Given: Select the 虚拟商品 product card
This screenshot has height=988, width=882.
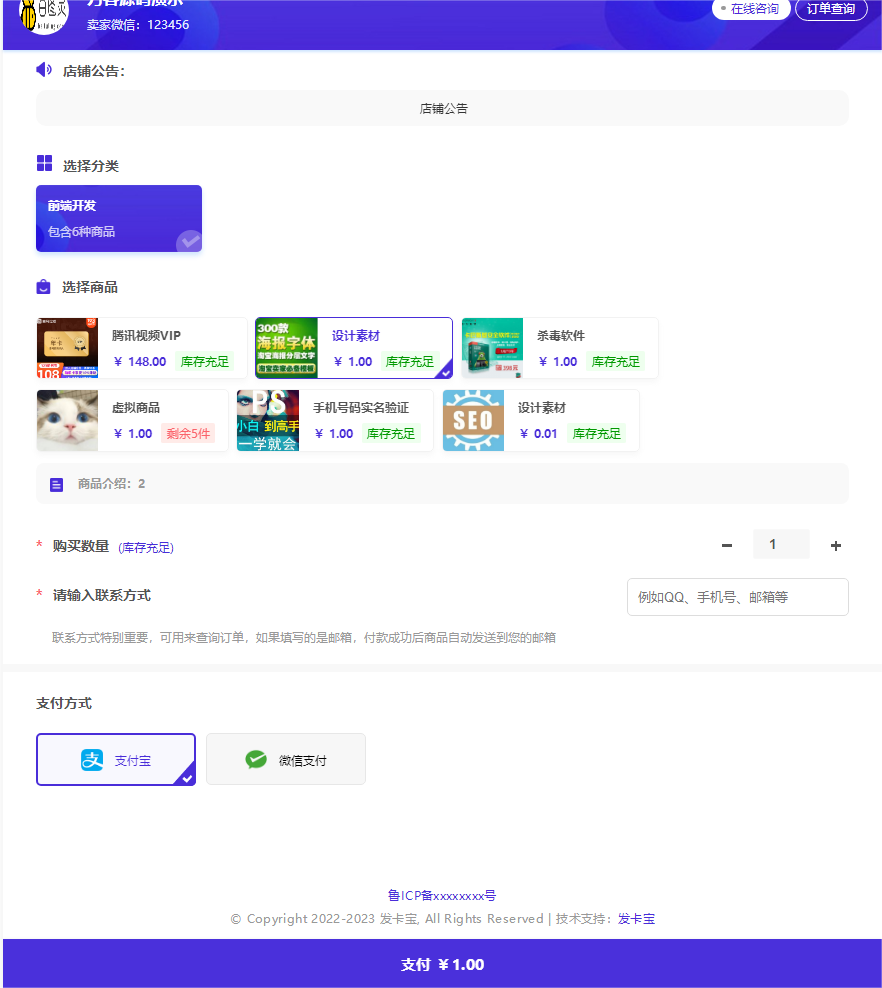Looking at the screenshot, I should point(132,420).
